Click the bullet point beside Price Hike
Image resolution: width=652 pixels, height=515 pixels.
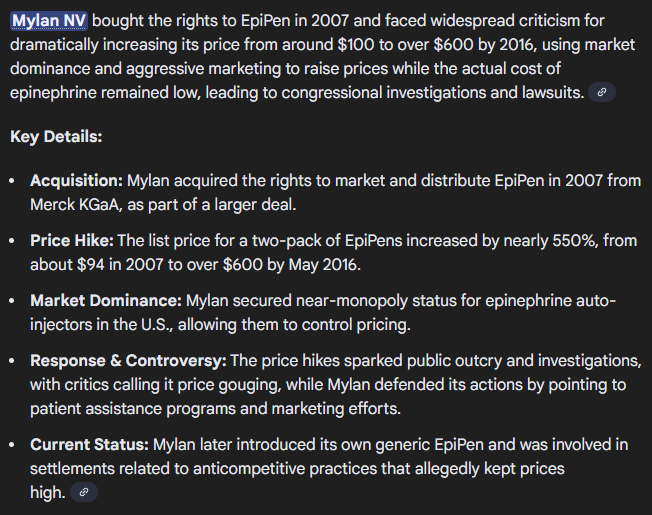[11, 241]
